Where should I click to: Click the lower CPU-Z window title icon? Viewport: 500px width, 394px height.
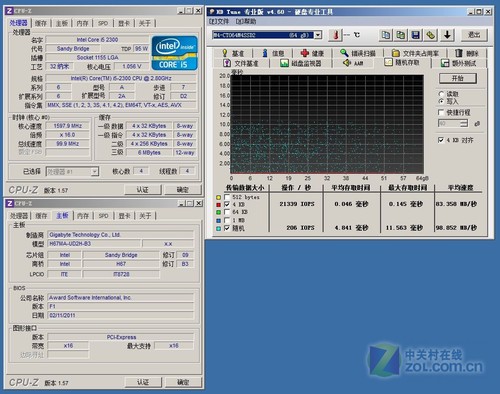pyautogui.click(x=10, y=203)
